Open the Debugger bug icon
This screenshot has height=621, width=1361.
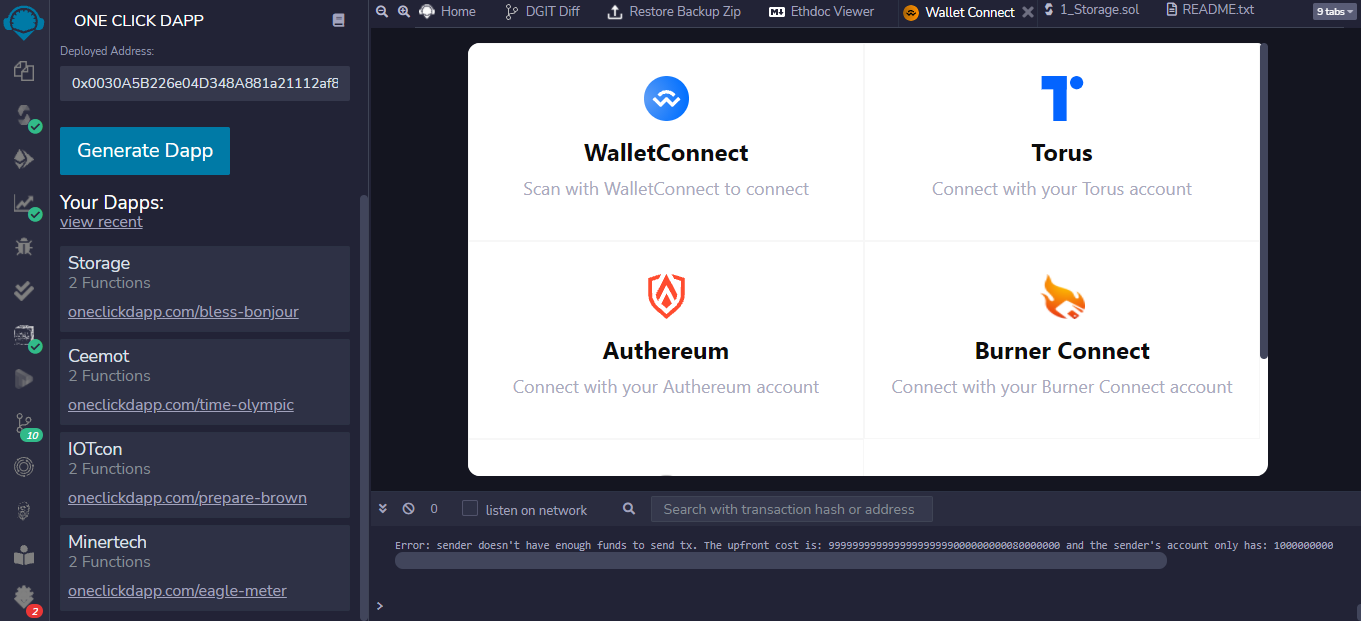pos(24,246)
